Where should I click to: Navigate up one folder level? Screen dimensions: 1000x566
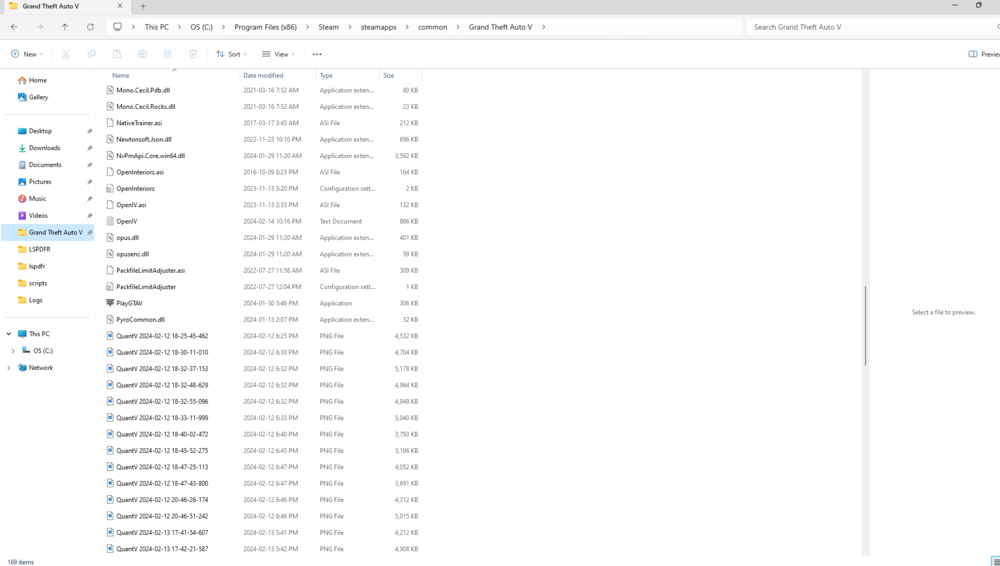(64, 27)
